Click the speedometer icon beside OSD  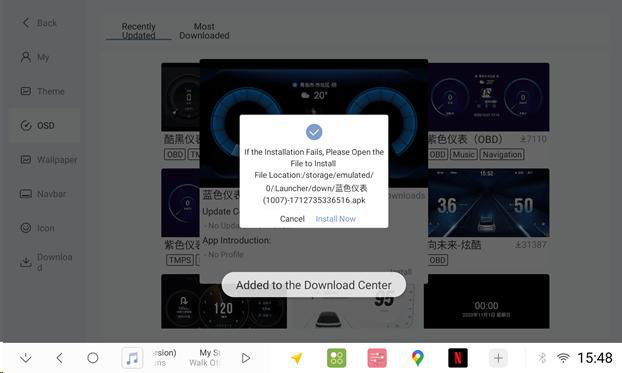point(25,125)
